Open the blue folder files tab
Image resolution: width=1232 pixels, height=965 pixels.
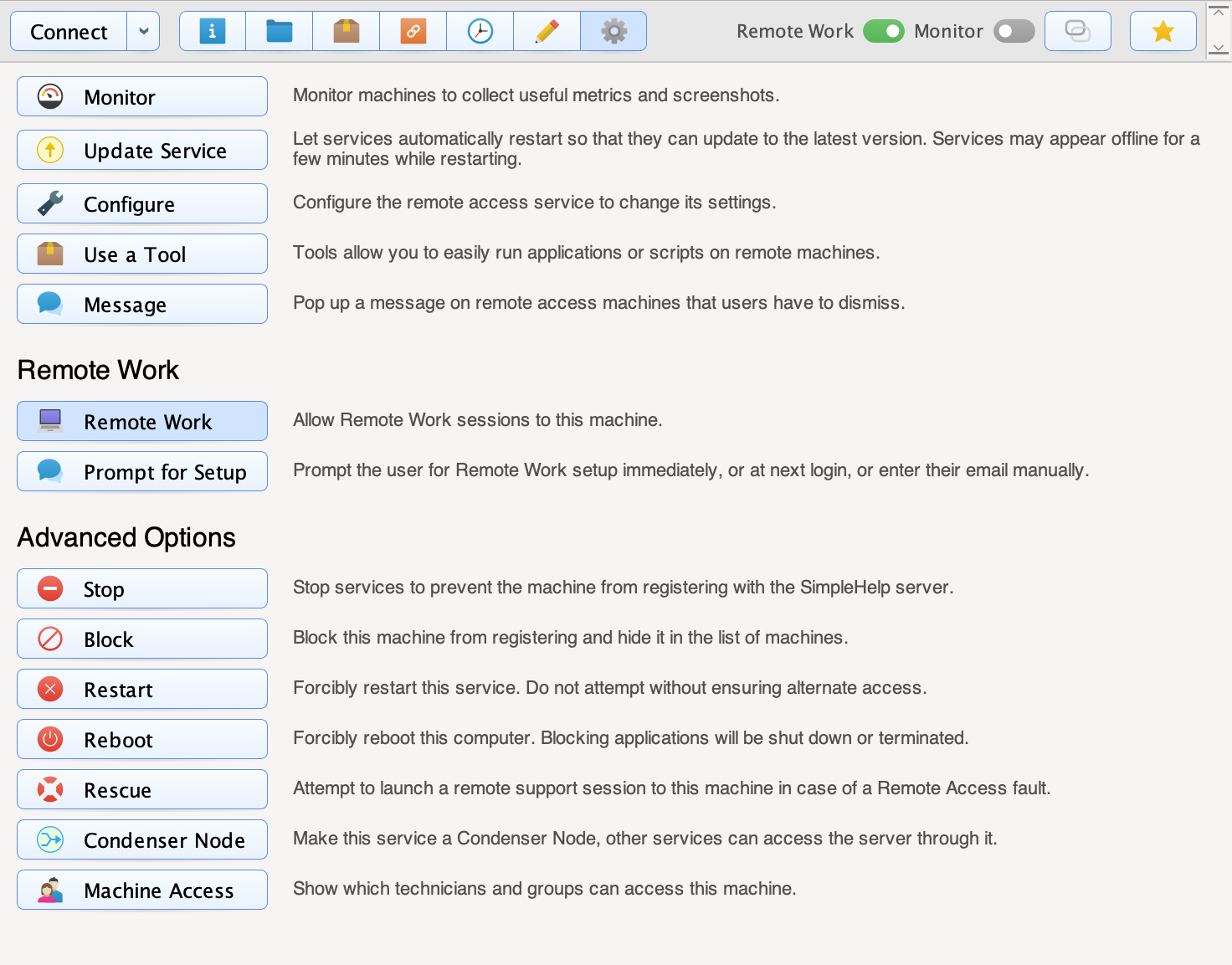(x=280, y=31)
